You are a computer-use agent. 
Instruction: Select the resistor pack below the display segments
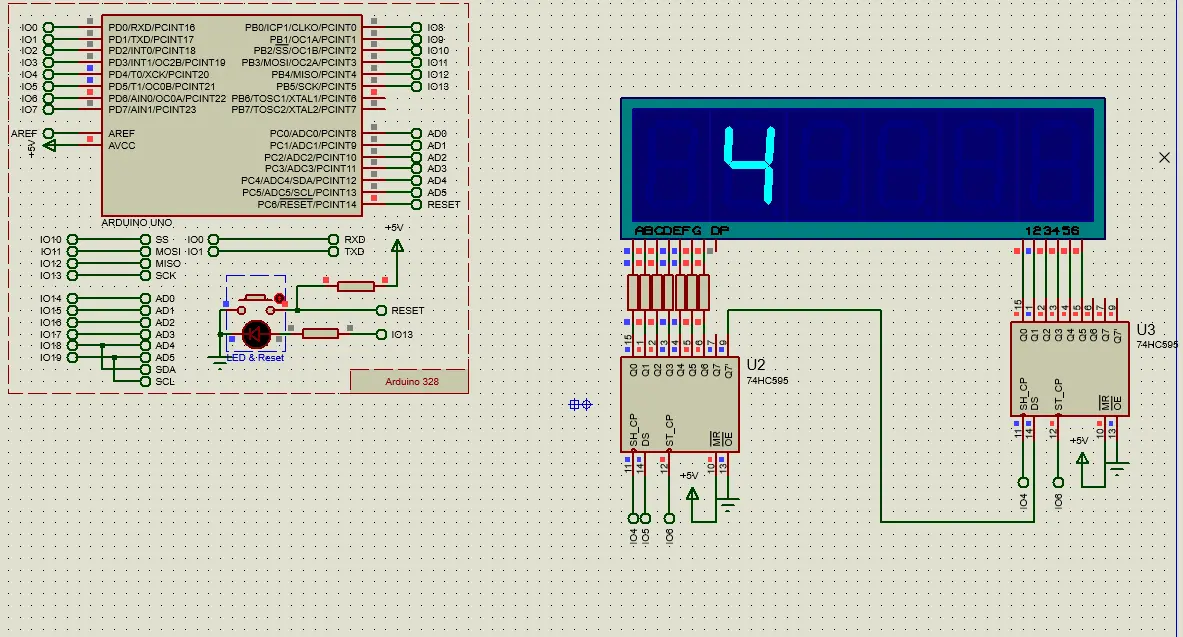[668, 292]
